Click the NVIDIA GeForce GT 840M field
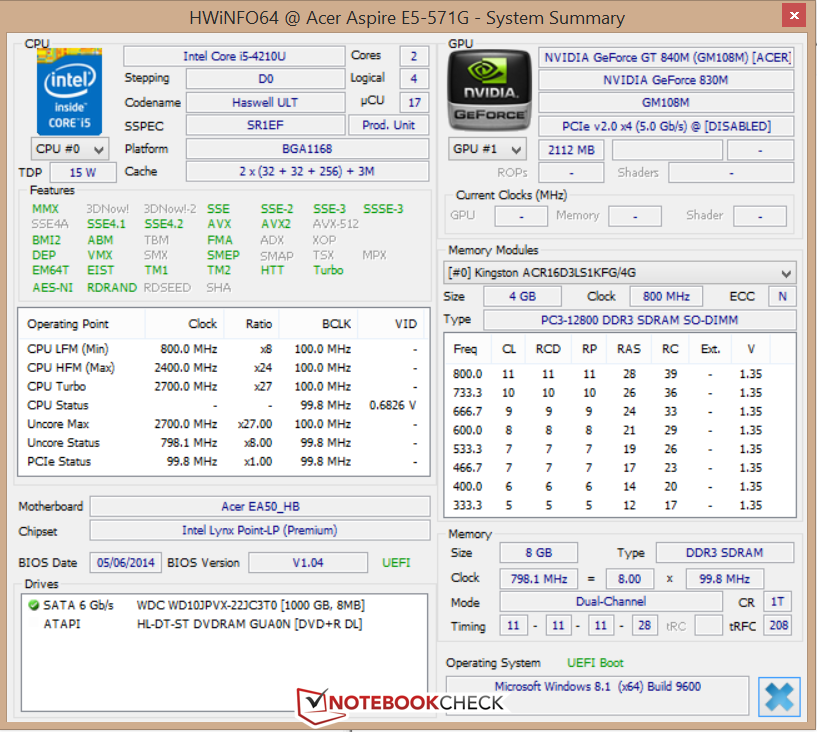Image resolution: width=817 pixels, height=732 pixels. pyautogui.click(x=666, y=57)
